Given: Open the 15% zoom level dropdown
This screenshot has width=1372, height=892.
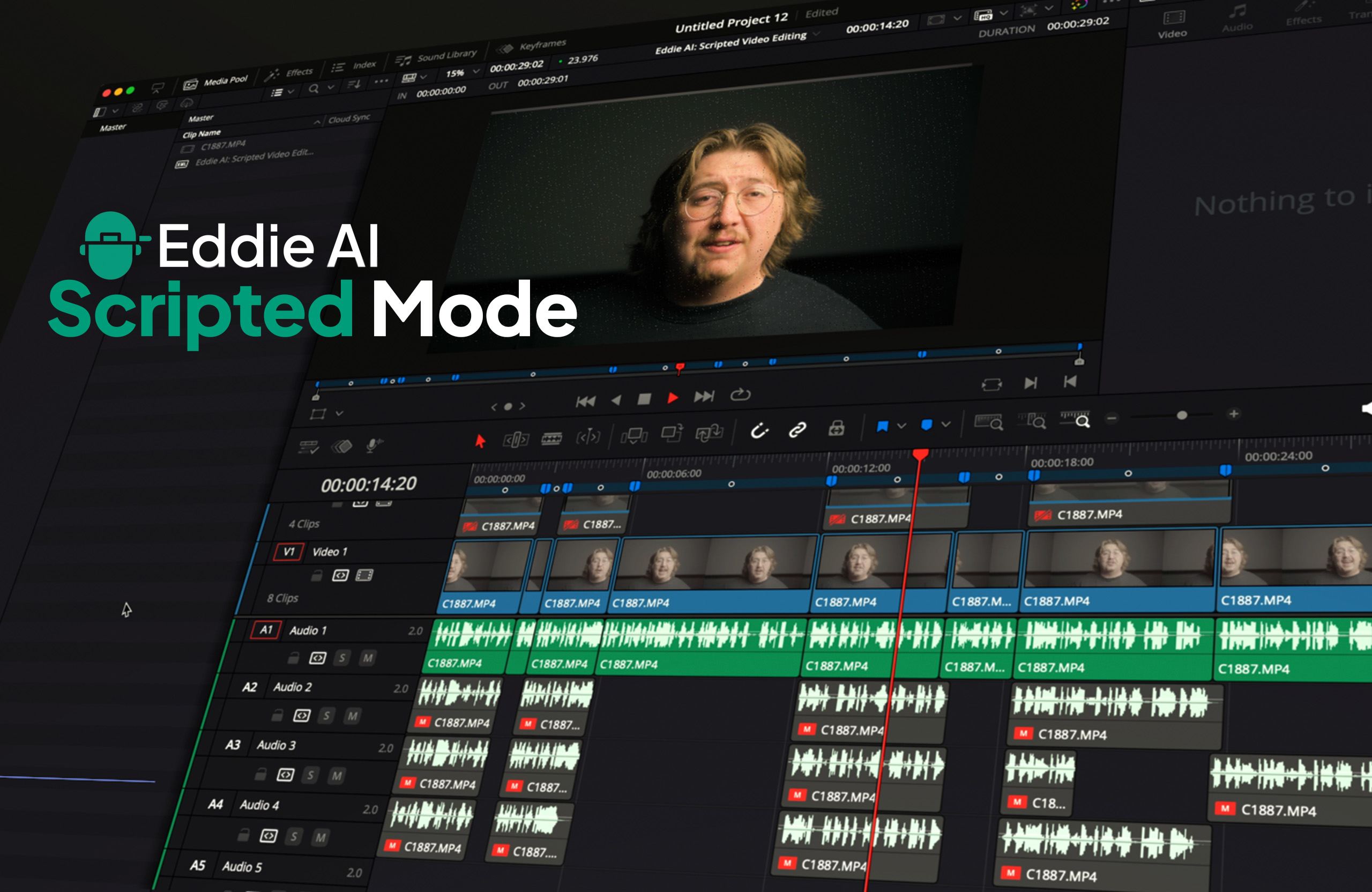Looking at the screenshot, I should [x=476, y=73].
